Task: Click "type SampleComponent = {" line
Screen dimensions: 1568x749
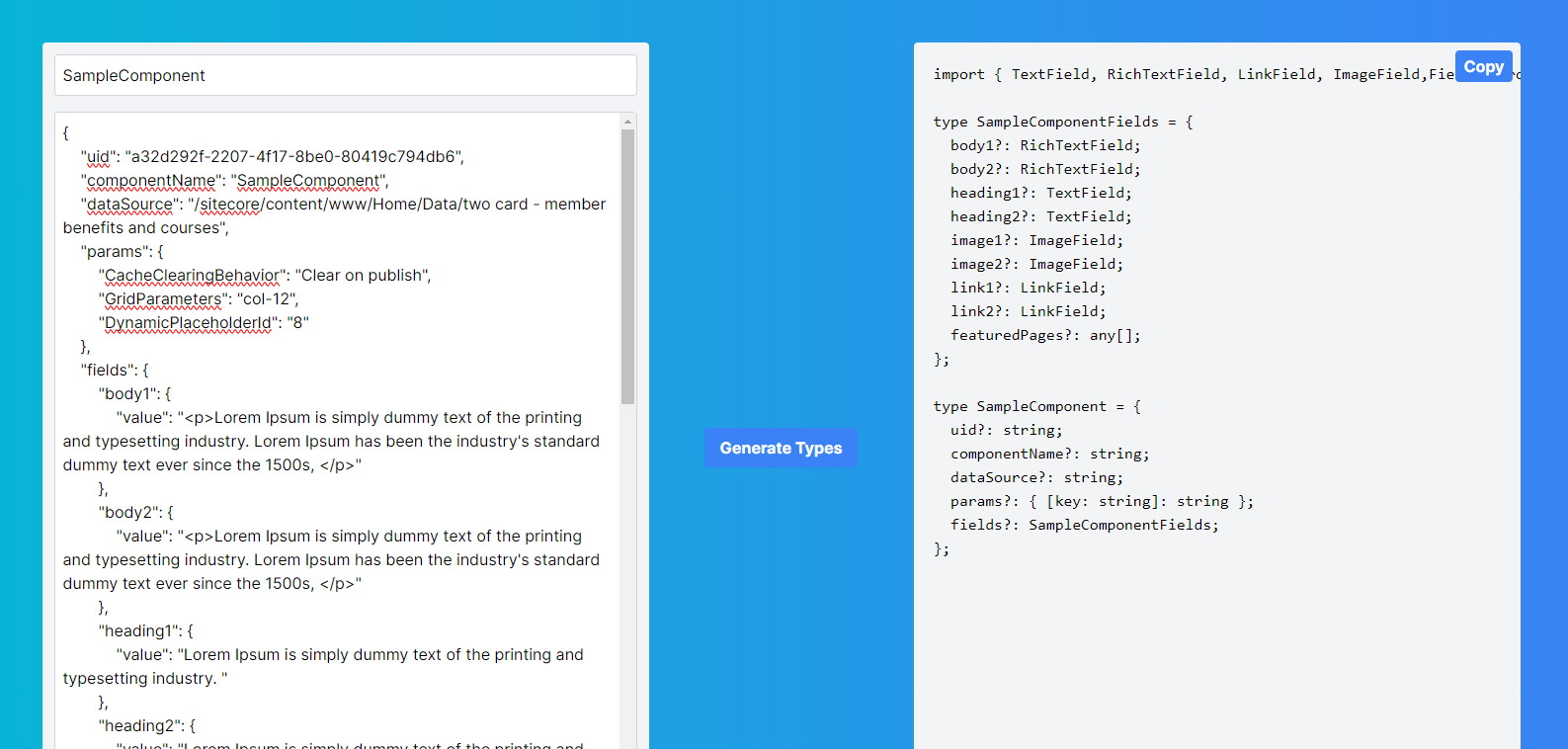Action: pyautogui.click(x=1037, y=406)
